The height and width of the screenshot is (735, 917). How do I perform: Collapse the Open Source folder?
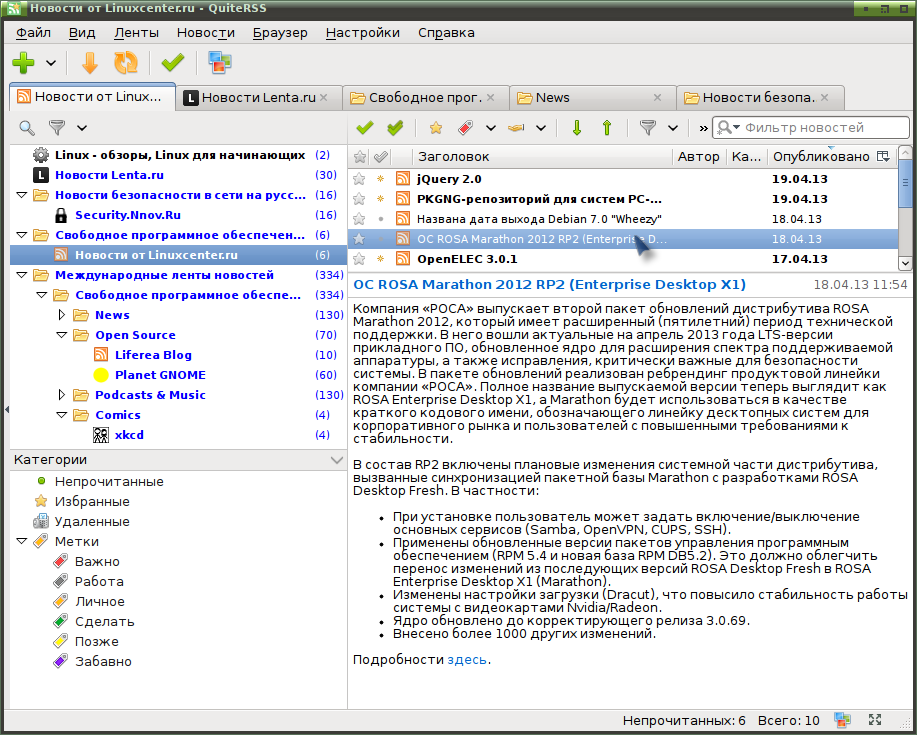click(61, 335)
